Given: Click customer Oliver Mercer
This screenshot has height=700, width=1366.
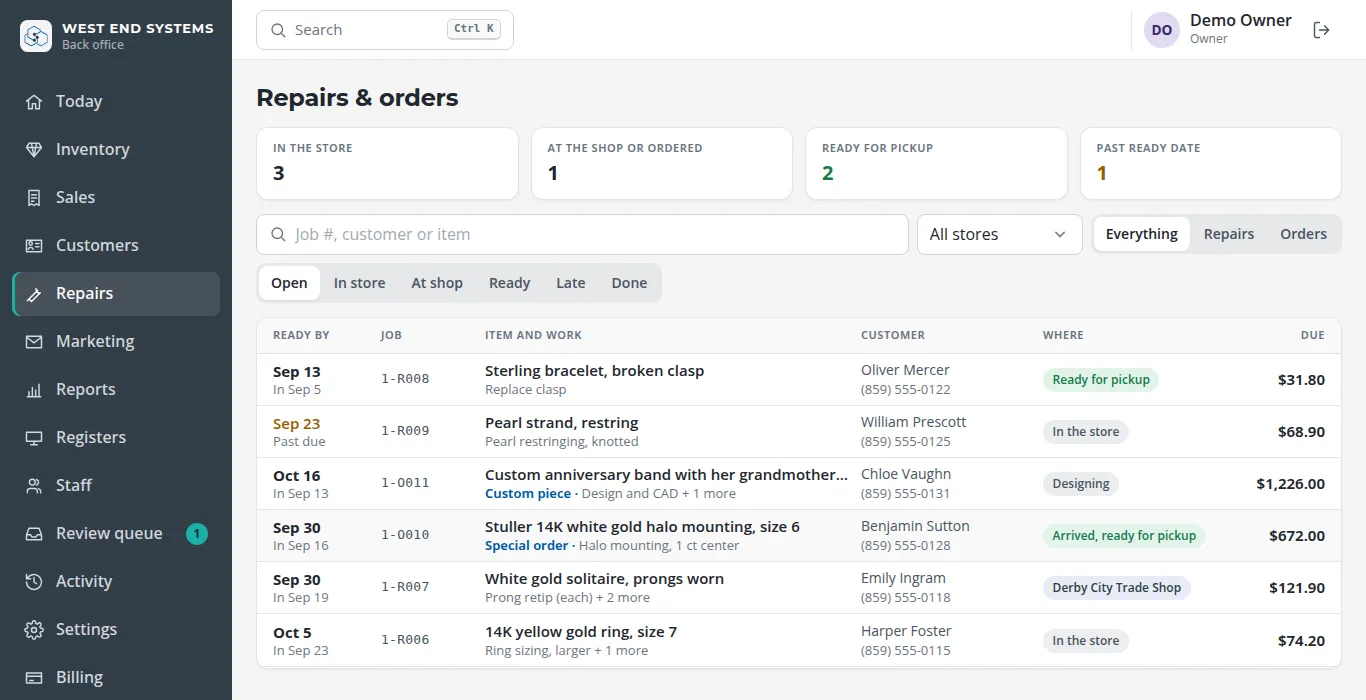Looking at the screenshot, I should 905,370.
